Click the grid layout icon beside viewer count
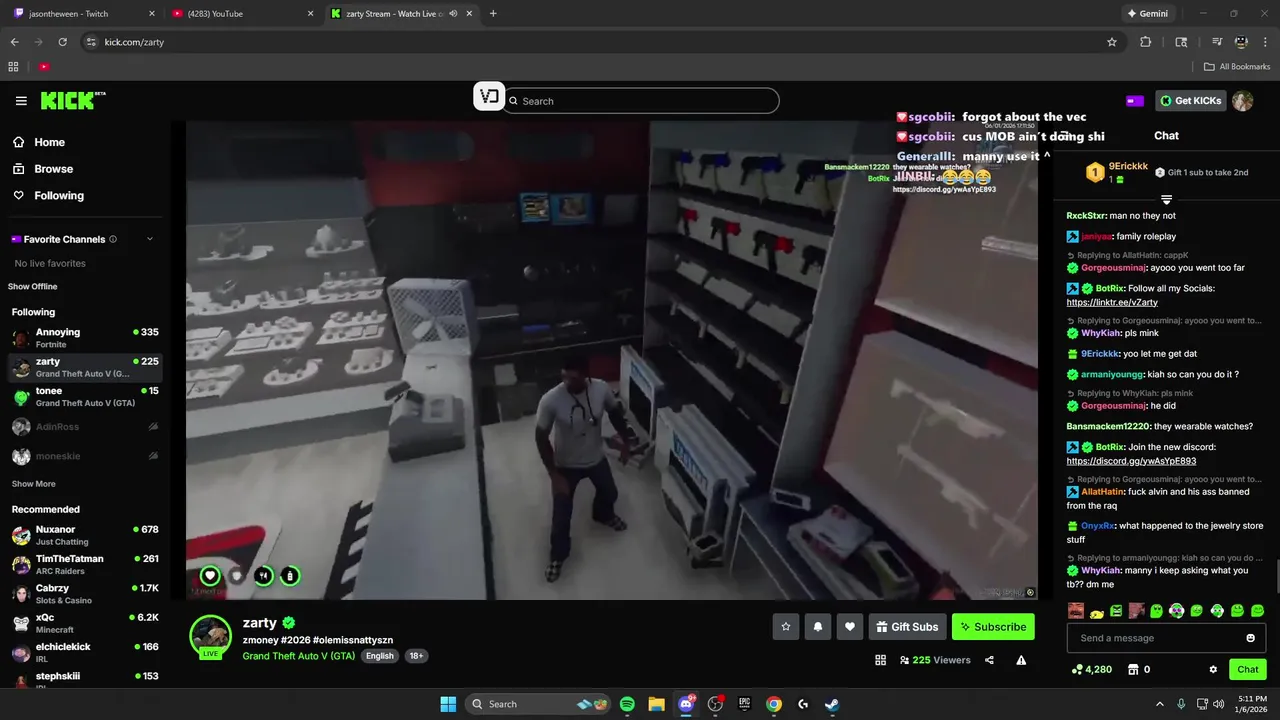This screenshot has height=720, width=1280. 881,660
